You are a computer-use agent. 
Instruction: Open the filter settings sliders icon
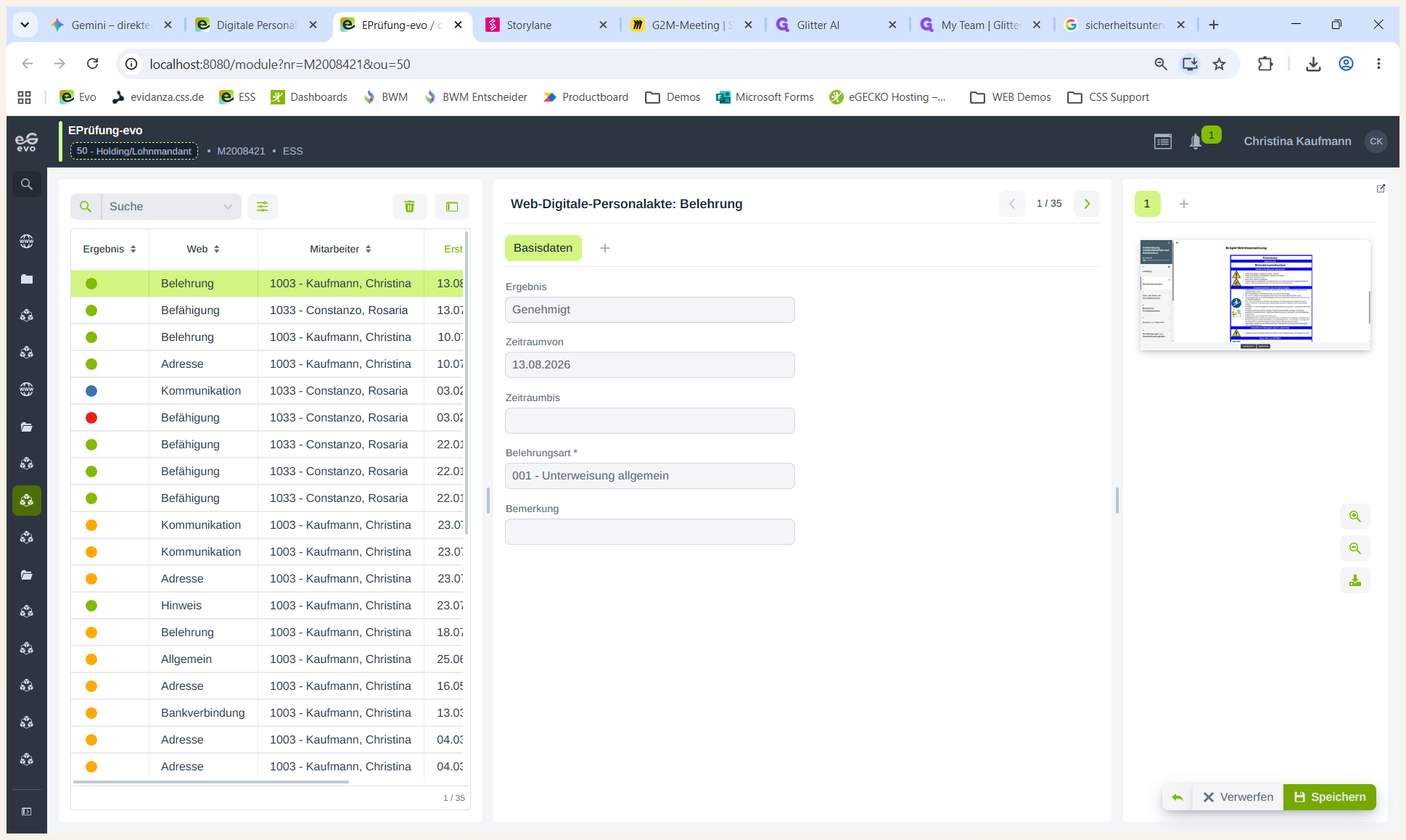(x=263, y=207)
